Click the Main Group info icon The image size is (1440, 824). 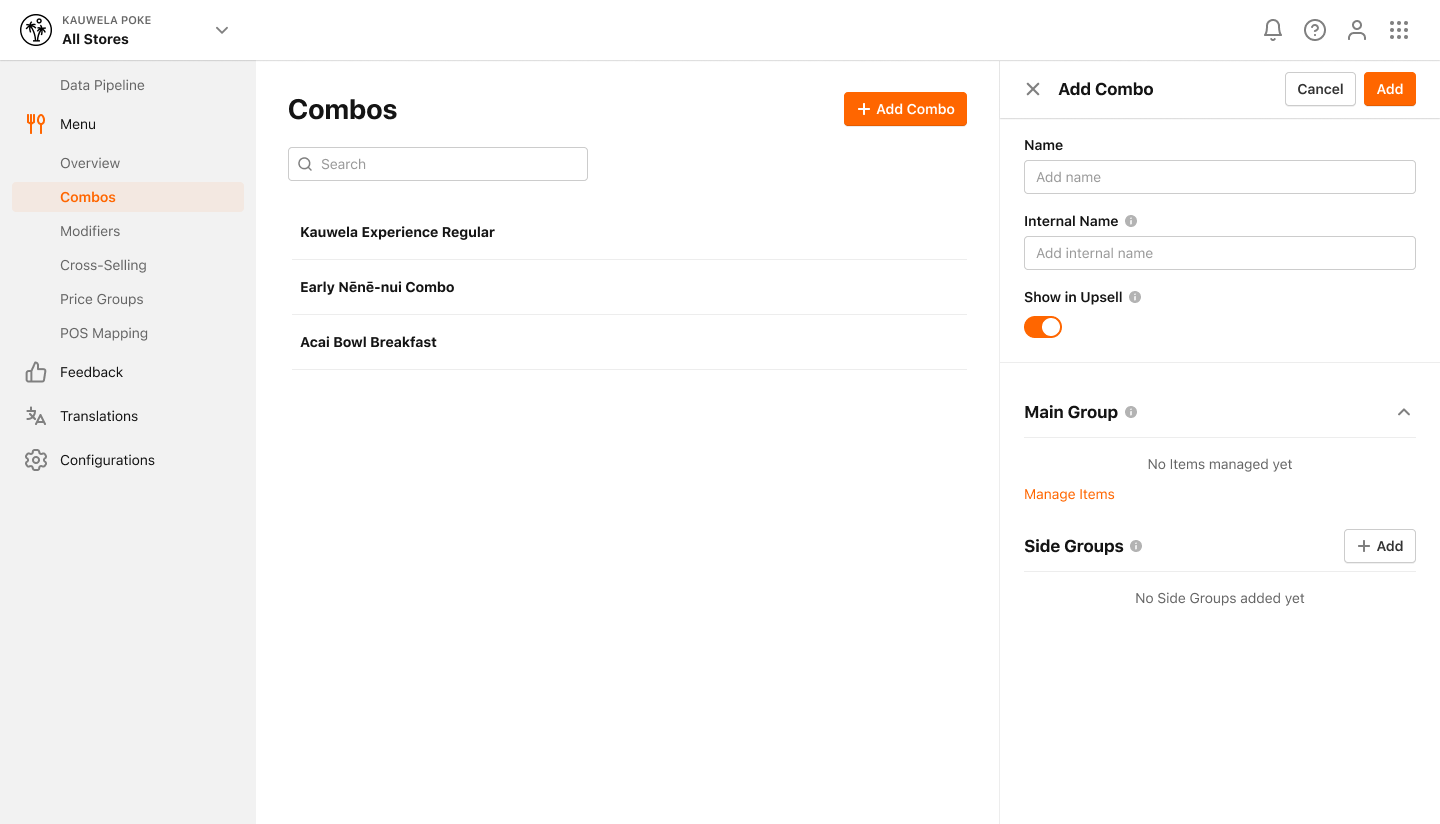click(x=1131, y=412)
